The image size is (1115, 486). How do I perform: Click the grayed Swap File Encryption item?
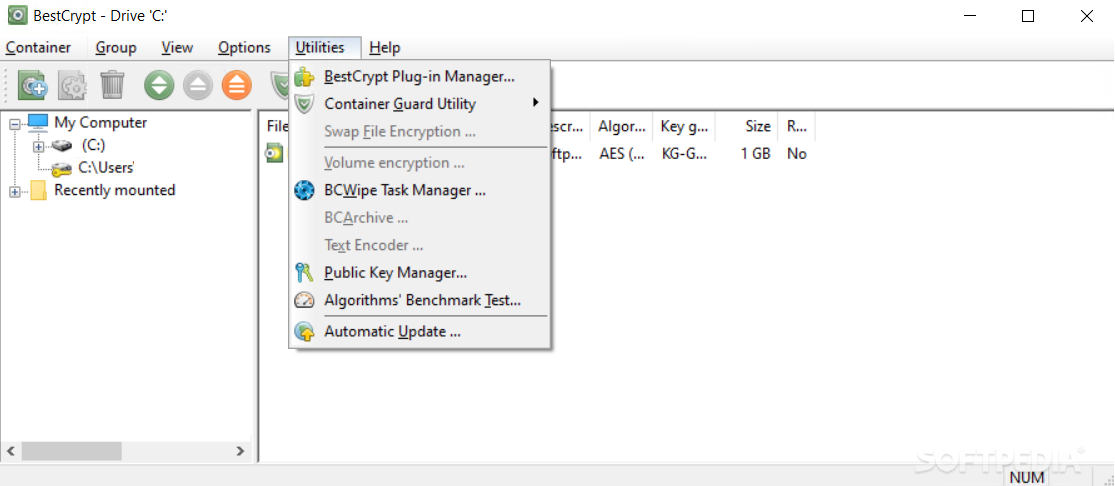point(420,132)
